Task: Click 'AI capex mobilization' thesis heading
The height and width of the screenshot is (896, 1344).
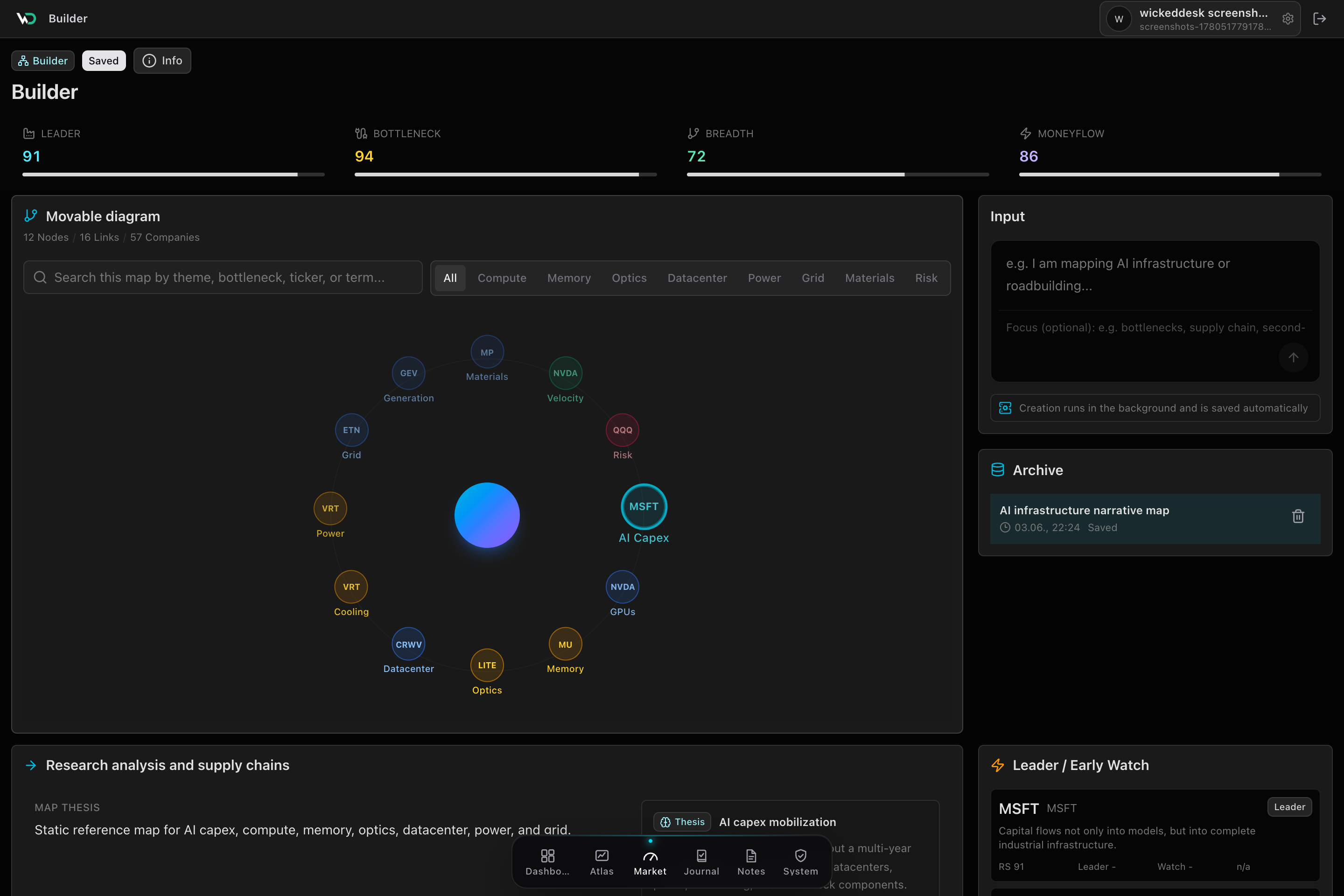Action: coord(777,822)
